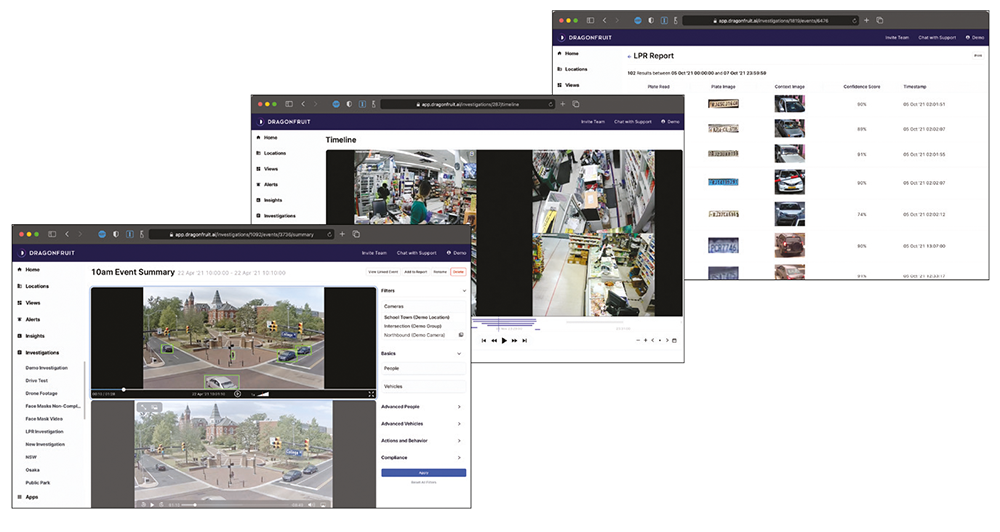Open Insights in the front window sidebar

point(35,336)
